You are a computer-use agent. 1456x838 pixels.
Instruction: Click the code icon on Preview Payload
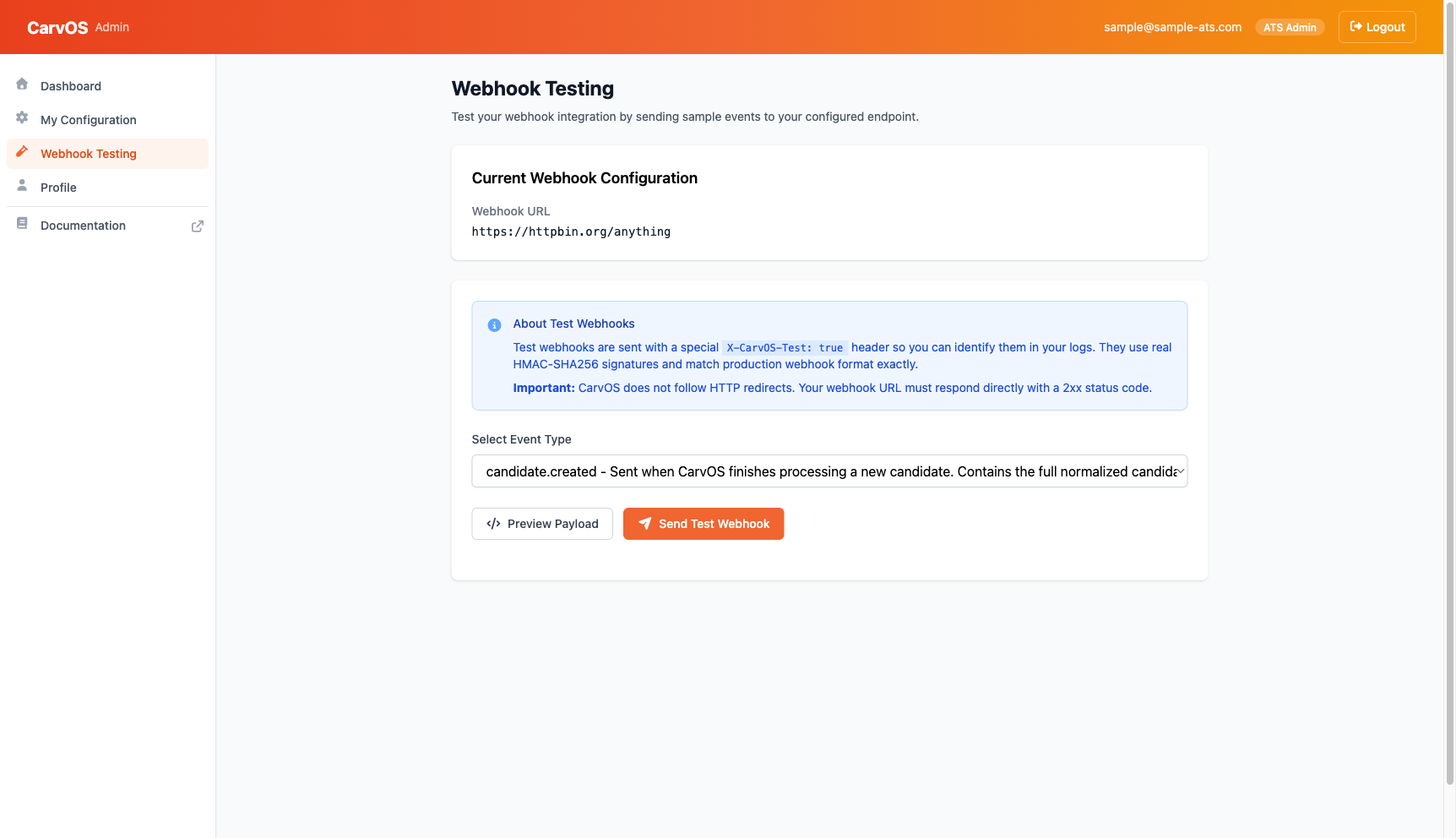492,524
